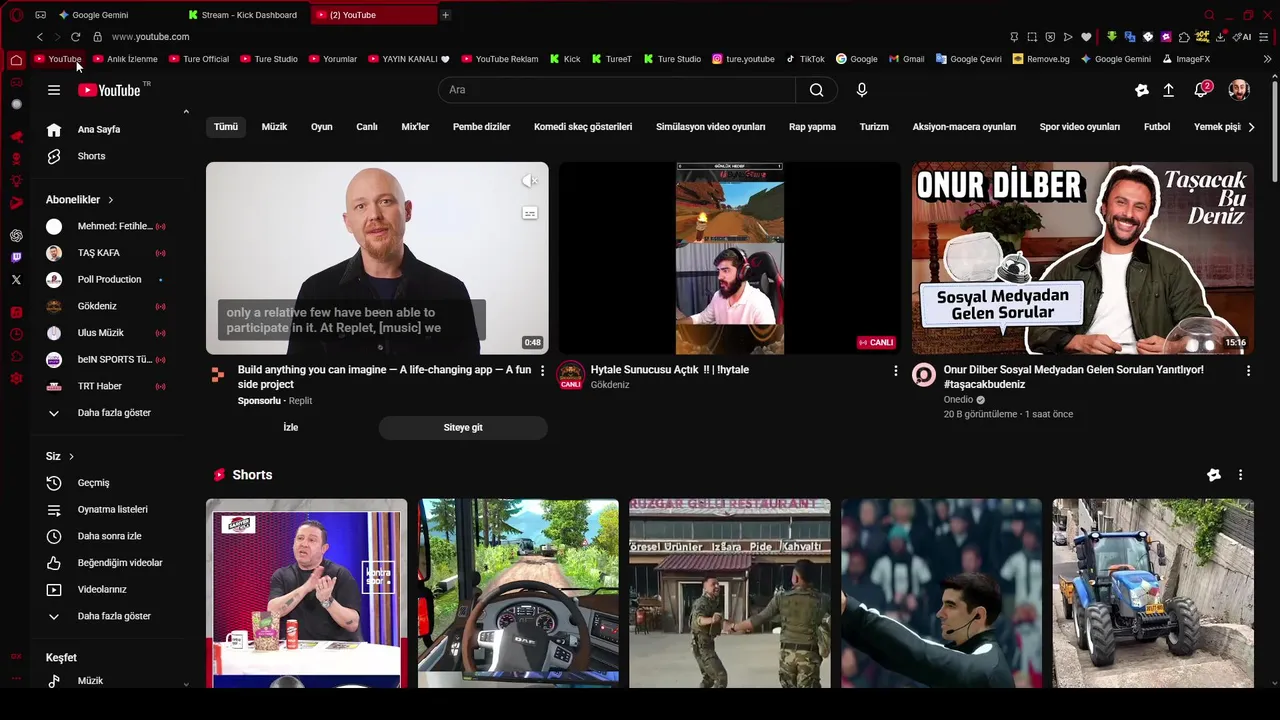
Task: Open Shorts shelf three-dot menu
Action: 1240,475
